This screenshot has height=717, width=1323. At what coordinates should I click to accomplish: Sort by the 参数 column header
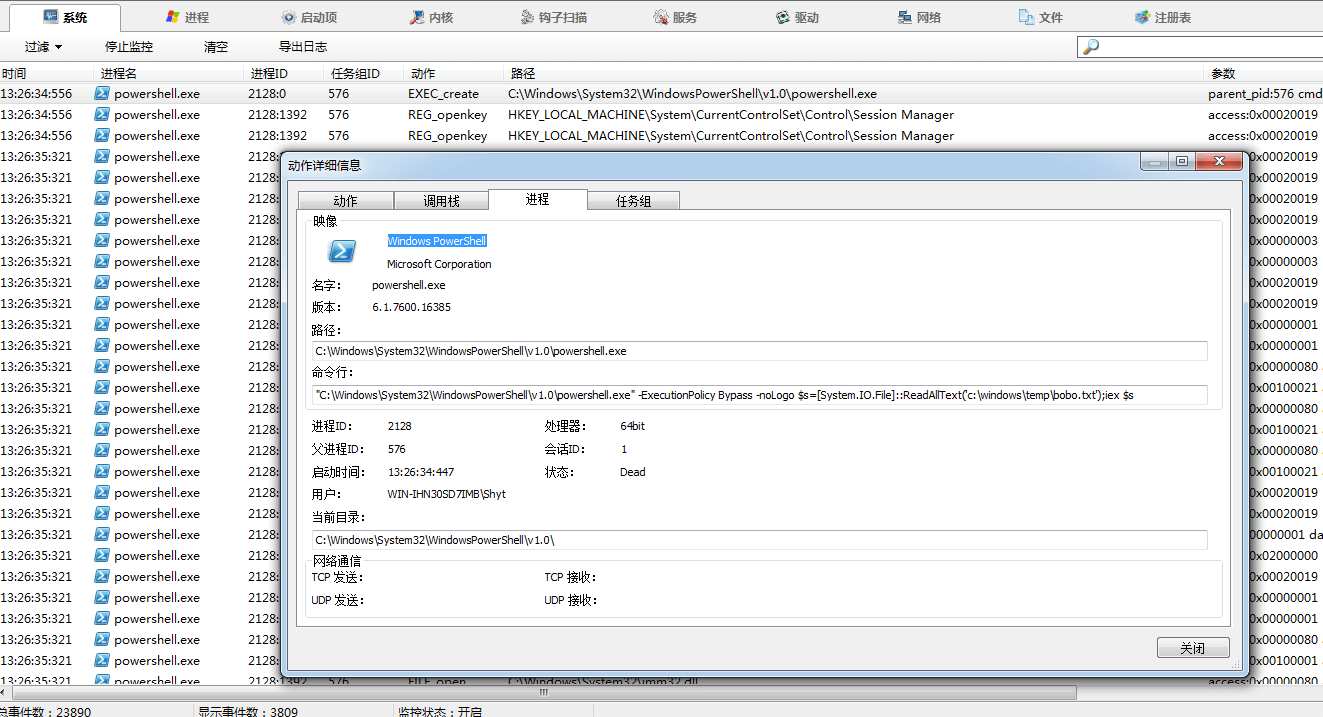(1264, 73)
